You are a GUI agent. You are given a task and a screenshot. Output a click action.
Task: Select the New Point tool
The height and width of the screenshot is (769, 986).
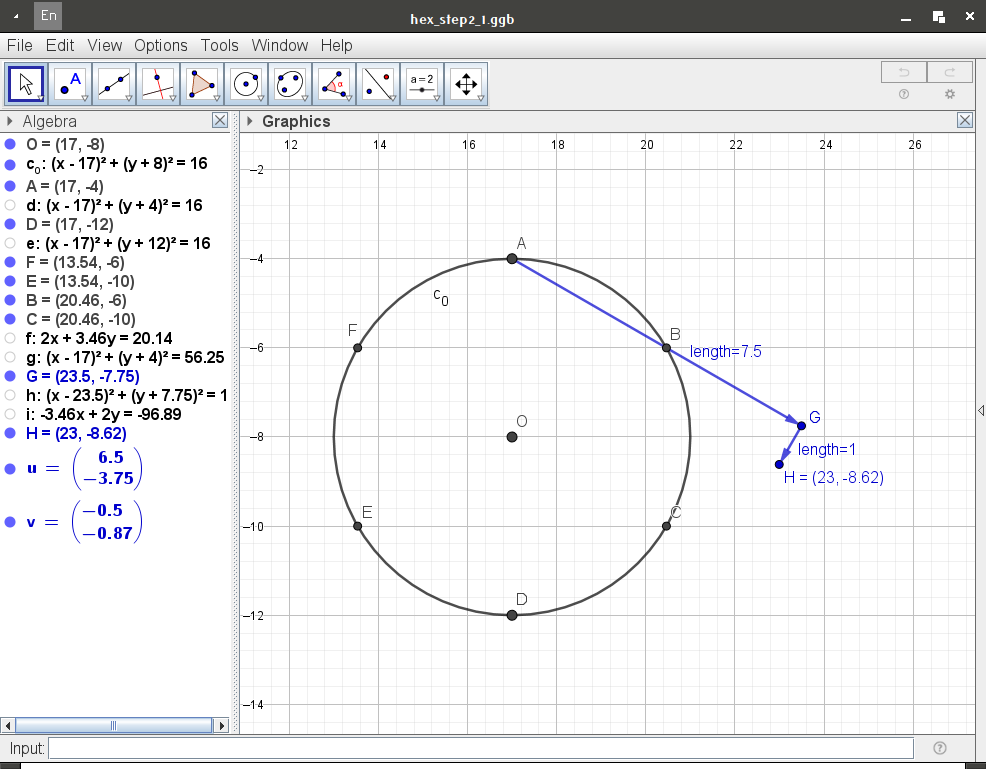coord(70,84)
